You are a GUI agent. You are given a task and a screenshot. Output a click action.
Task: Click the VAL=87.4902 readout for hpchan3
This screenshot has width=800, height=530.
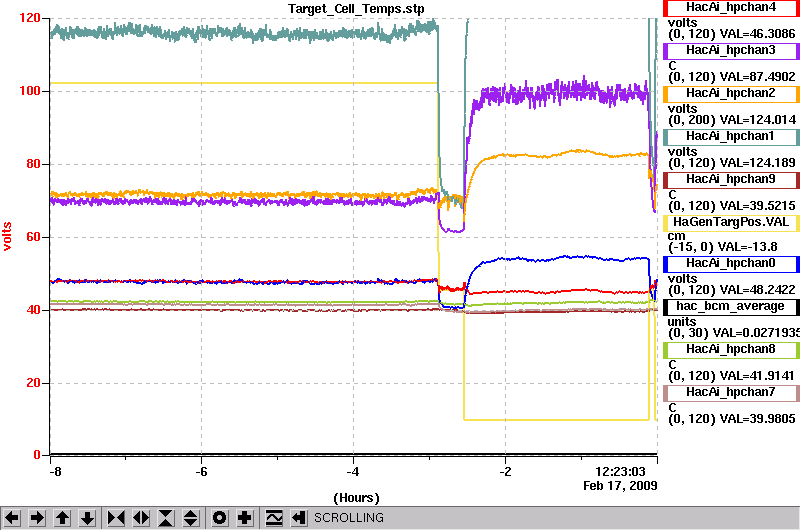pyautogui.click(x=757, y=77)
